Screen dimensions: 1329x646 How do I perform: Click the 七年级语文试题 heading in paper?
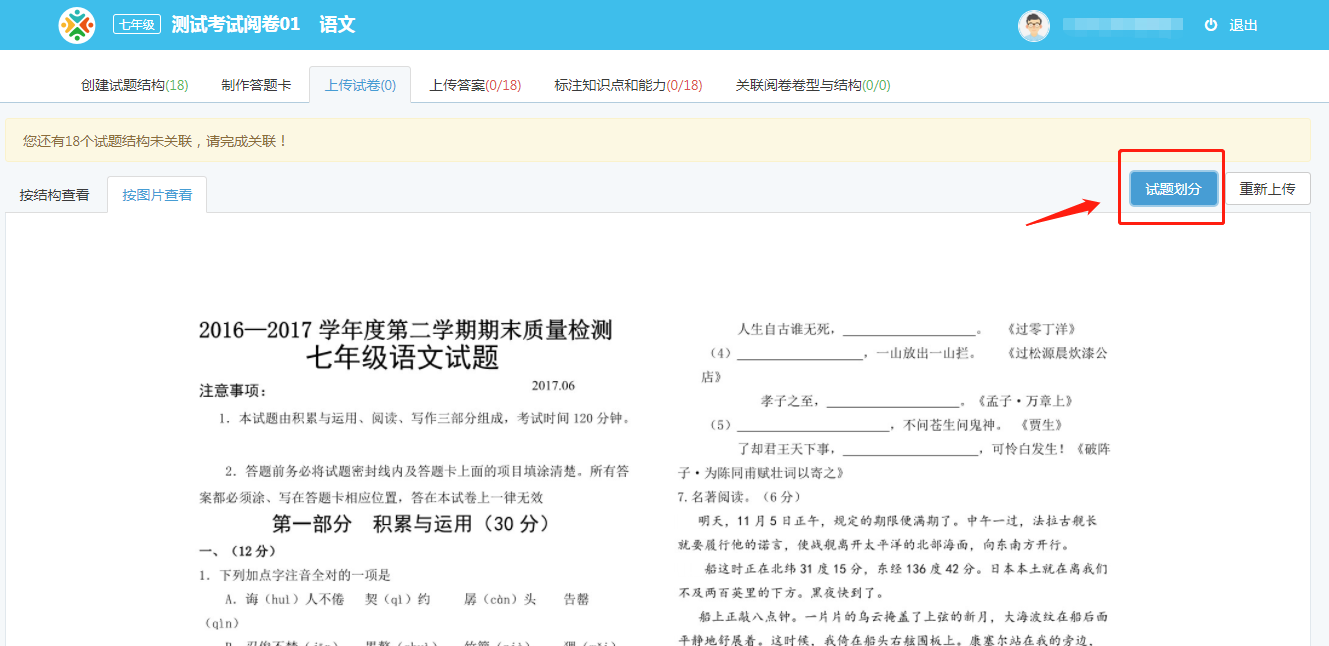point(402,357)
